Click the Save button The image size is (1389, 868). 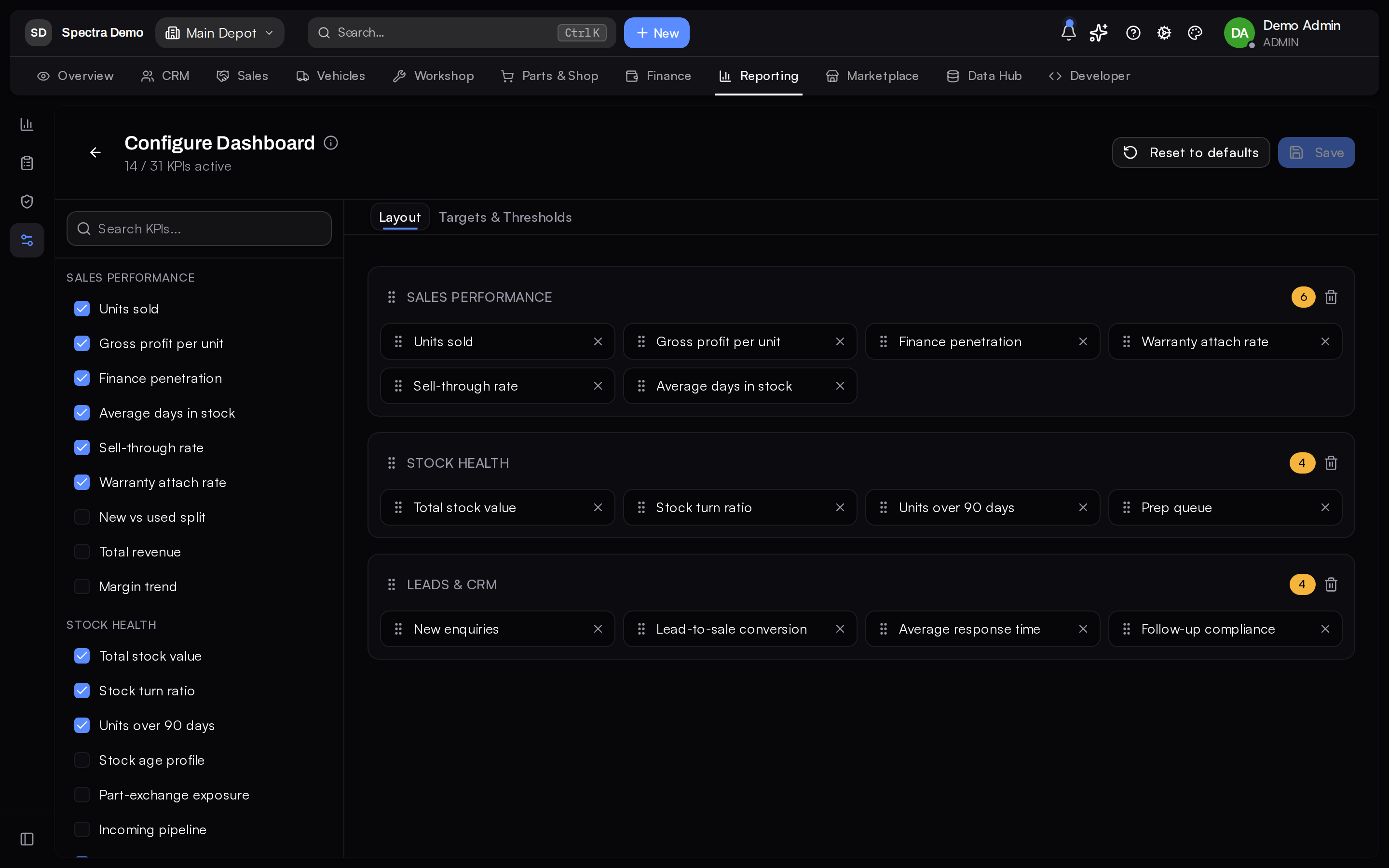[1316, 152]
